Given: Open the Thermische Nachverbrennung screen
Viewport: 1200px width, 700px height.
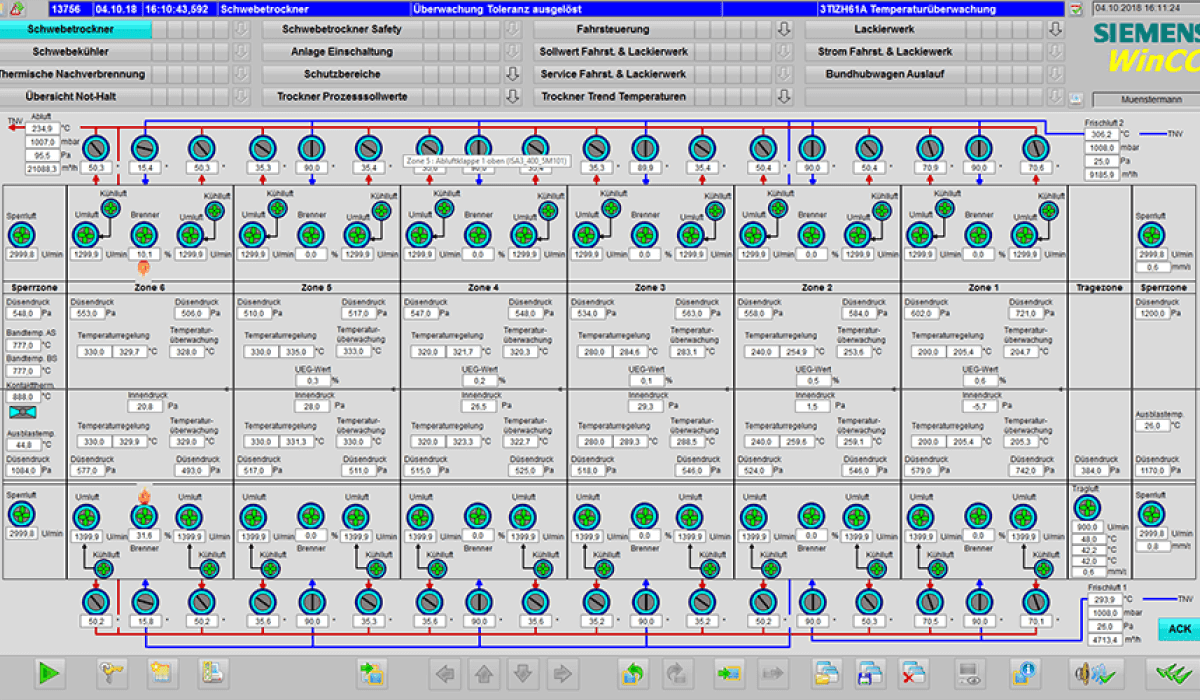Looking at the screenshot, I should pos(70,74).
